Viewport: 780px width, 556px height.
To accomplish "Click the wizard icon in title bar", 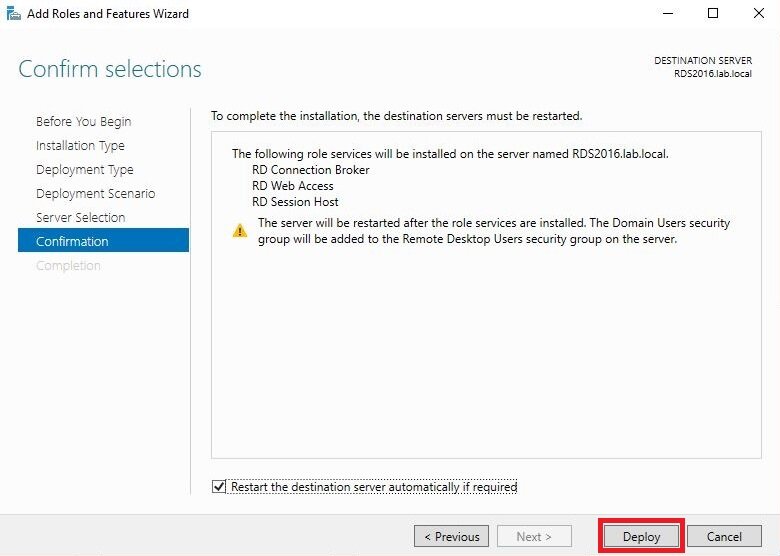I will pos(13,13).
